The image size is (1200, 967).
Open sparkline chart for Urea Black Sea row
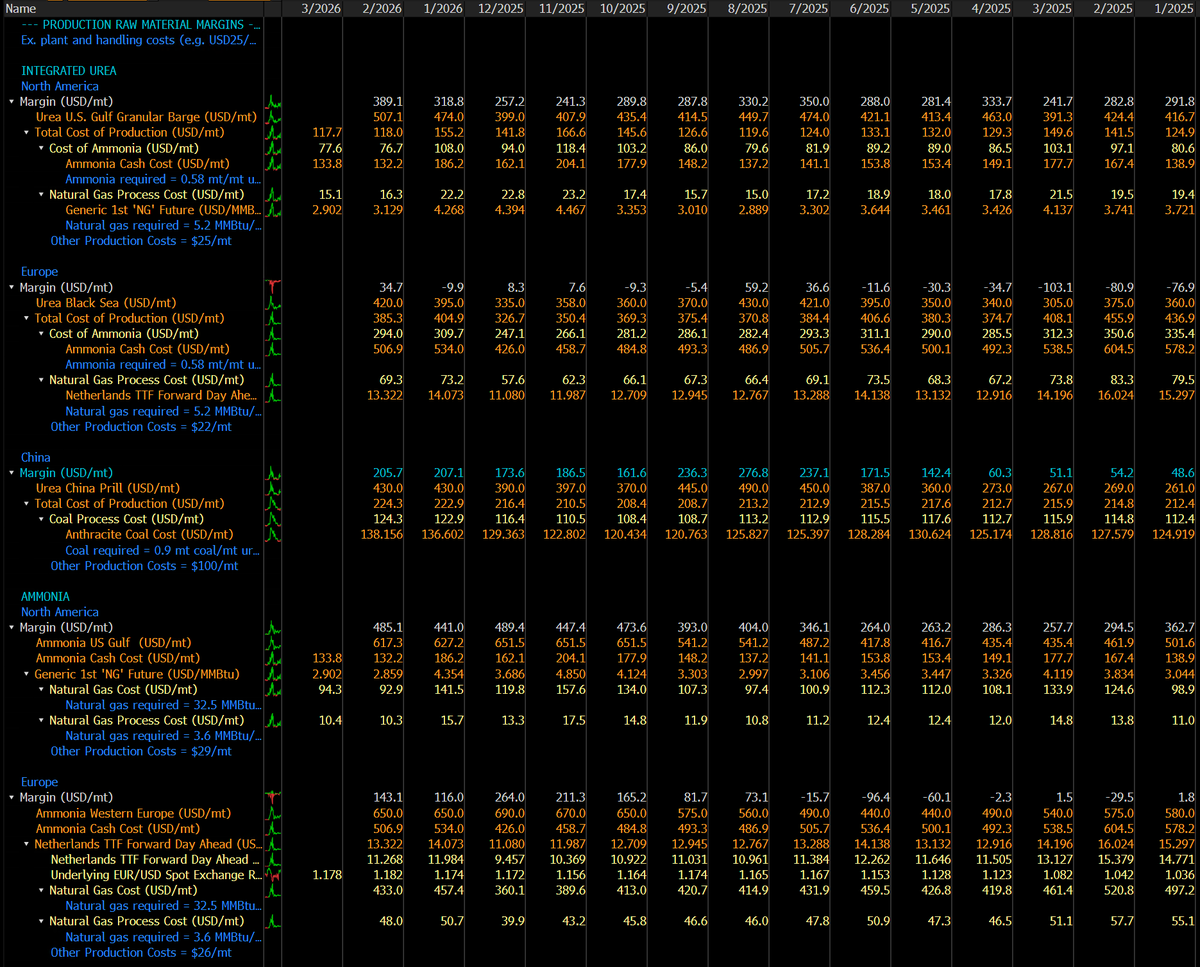point(273,303)
